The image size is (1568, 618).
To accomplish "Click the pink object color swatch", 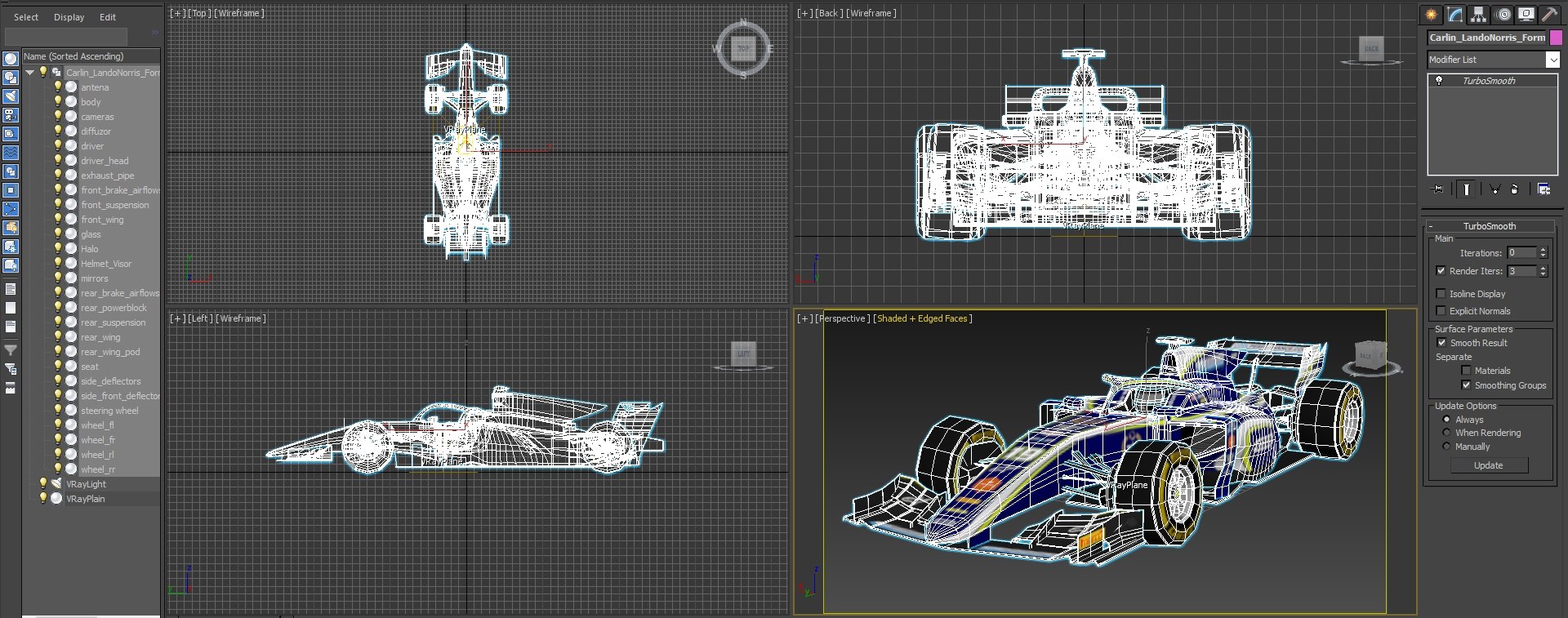I will (1556, 38).
